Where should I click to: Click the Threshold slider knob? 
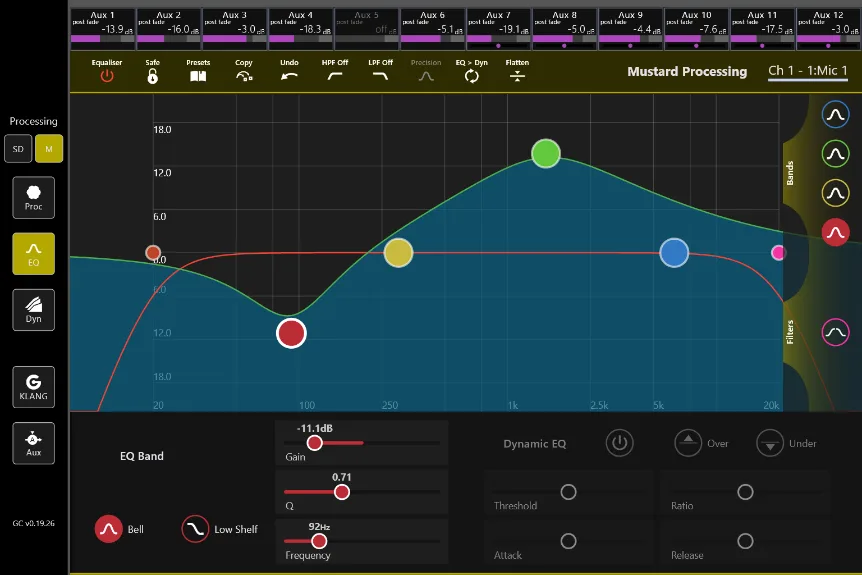(568, 492)
